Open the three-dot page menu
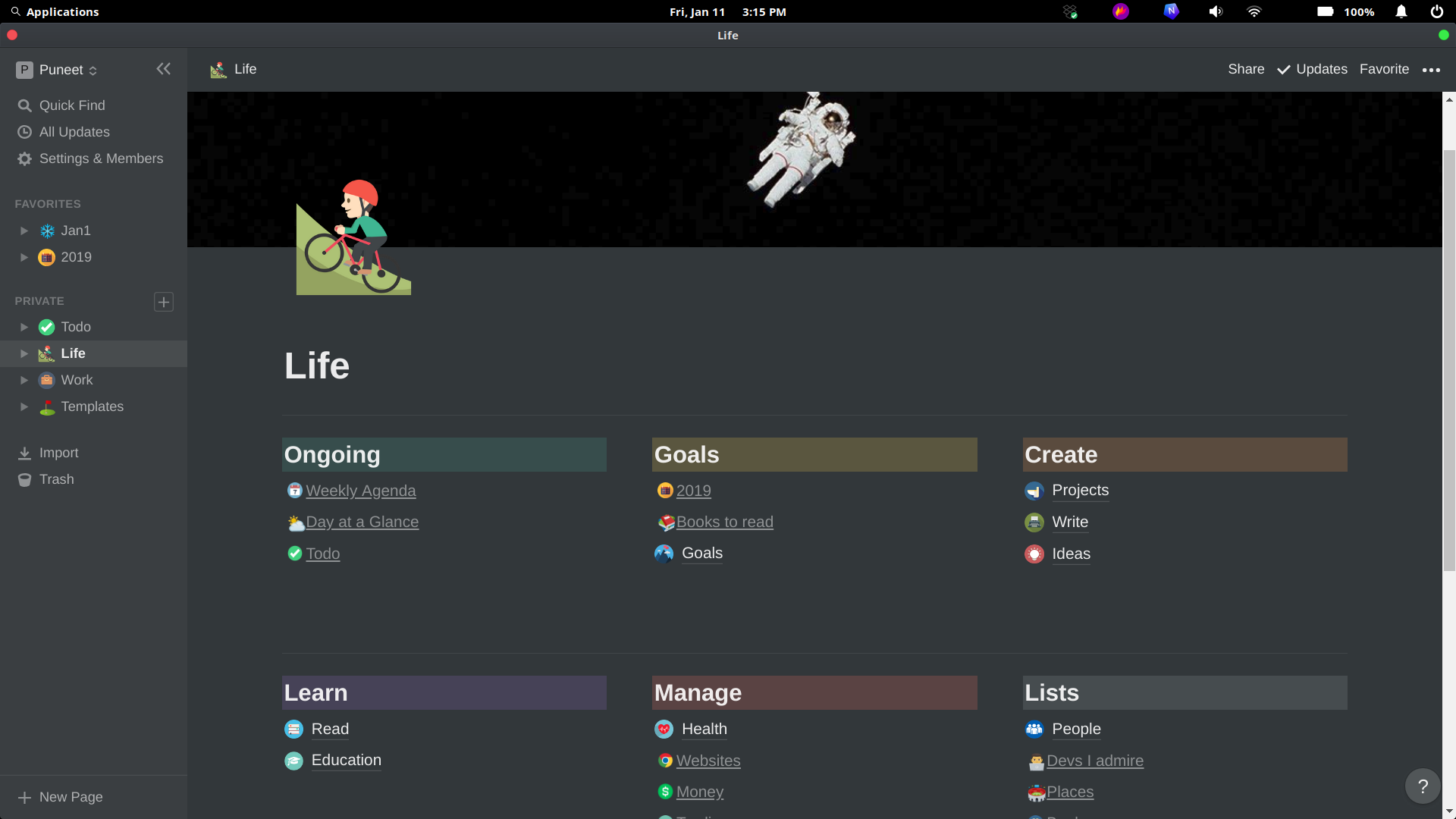Image resolution: width=1456 pixels, height=819 pixels. [1431, 70]
